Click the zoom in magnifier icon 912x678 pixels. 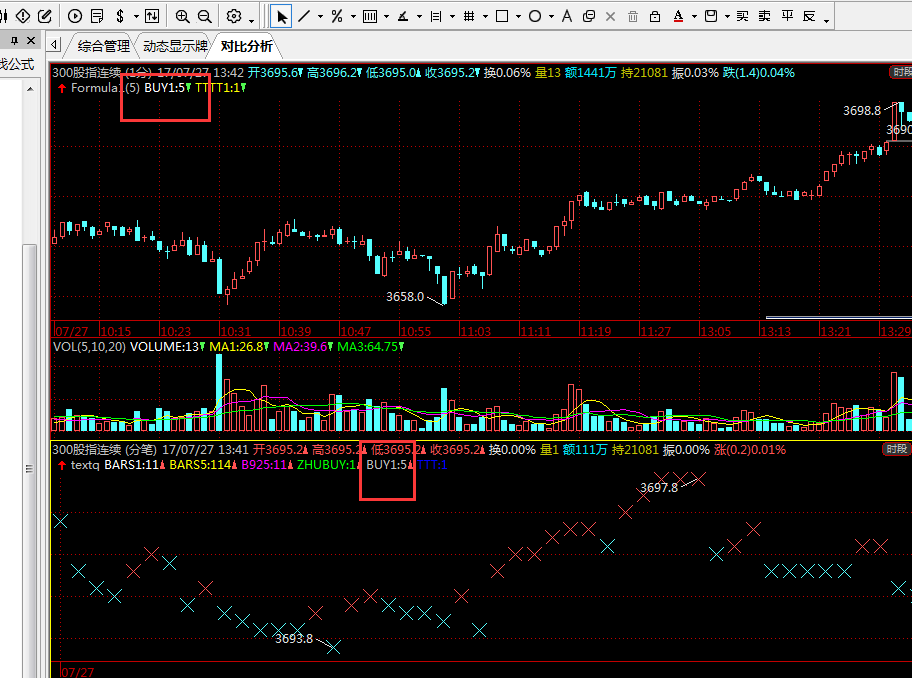pyautogui.click(x=182, y=16)
